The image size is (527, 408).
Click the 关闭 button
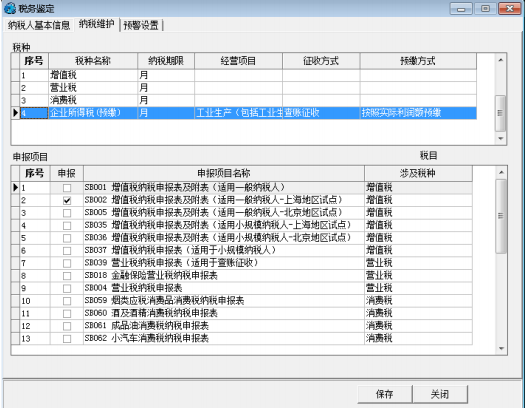point(440,394)
